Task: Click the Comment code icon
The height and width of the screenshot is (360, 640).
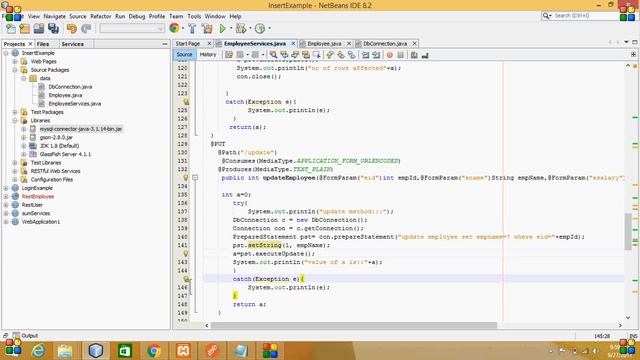Action: click(x=414, y=55)
